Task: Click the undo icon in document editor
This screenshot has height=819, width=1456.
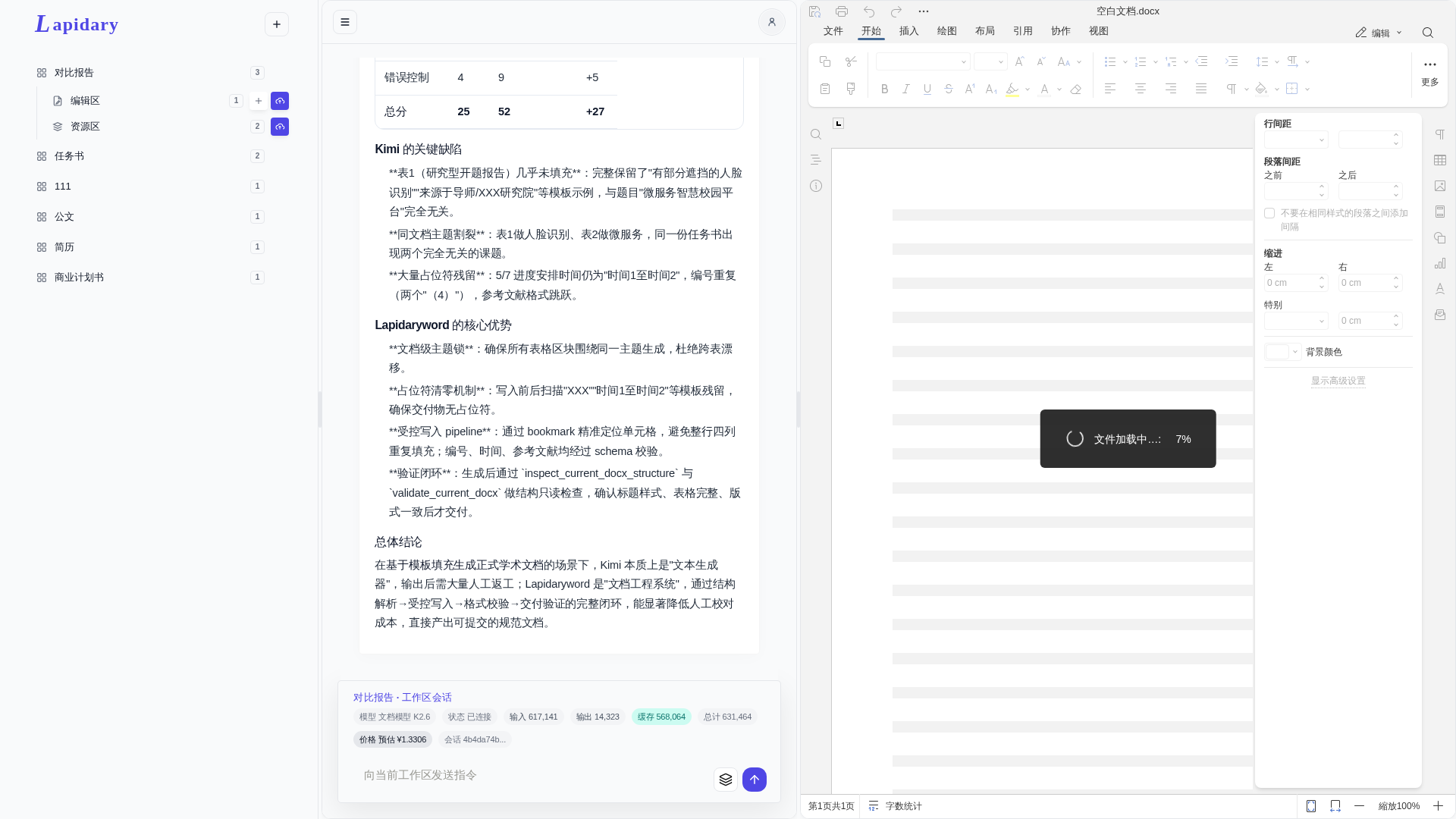Action: [869, 11]
